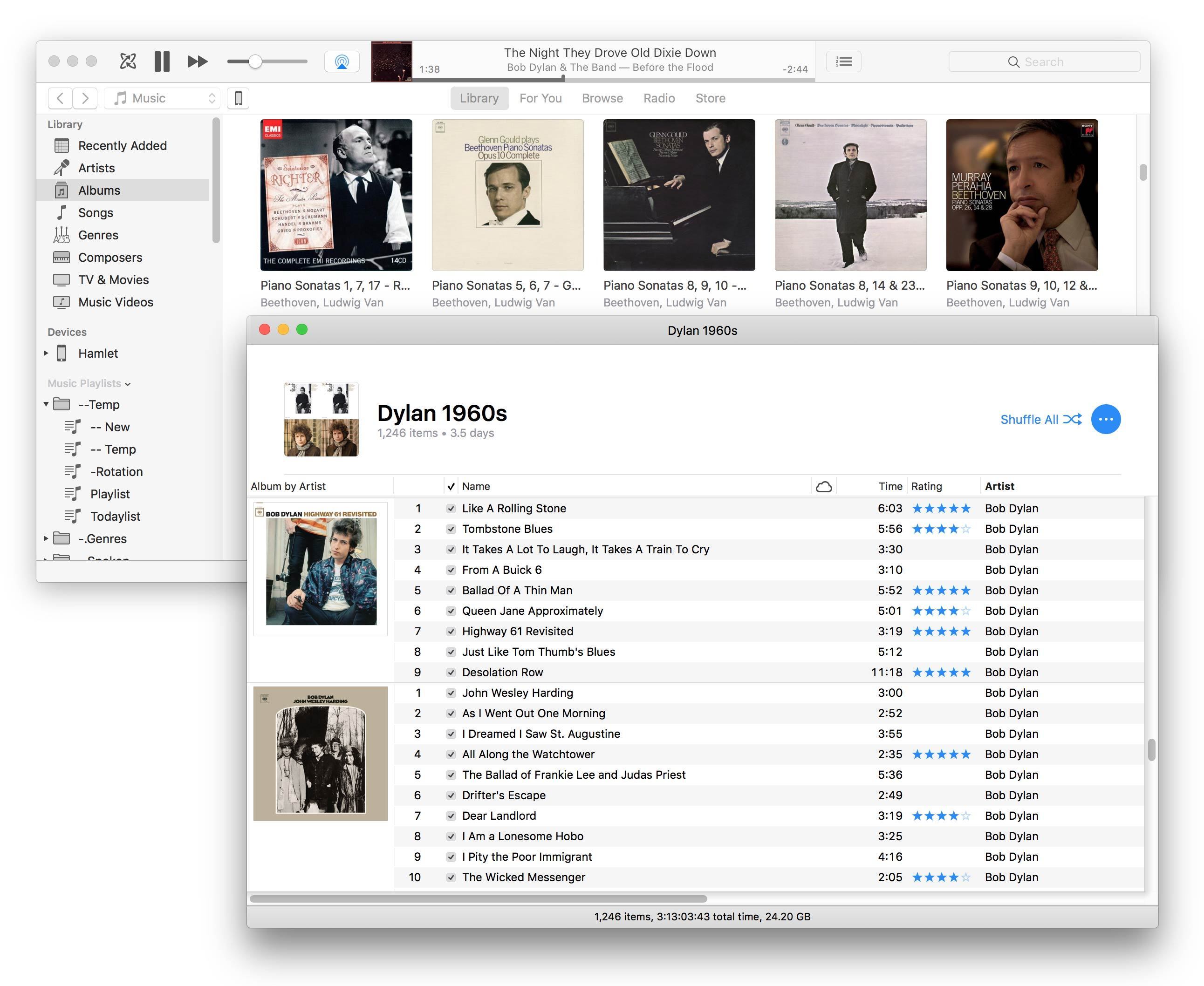Open the '-Rotation' playlist

pos(116,471)
